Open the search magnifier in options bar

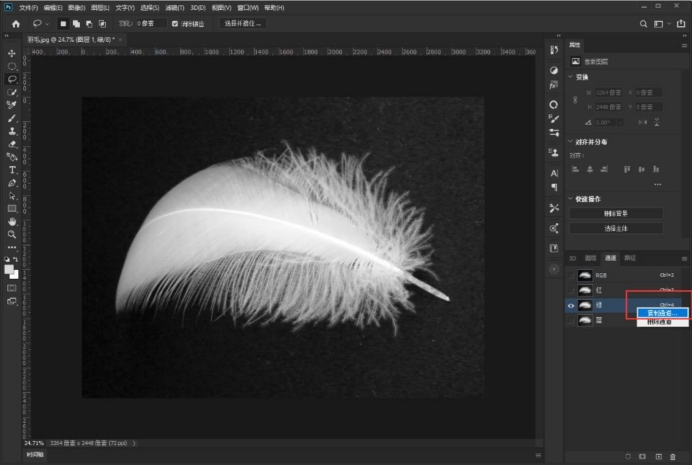pyautogui.click(x=643, y=24)
